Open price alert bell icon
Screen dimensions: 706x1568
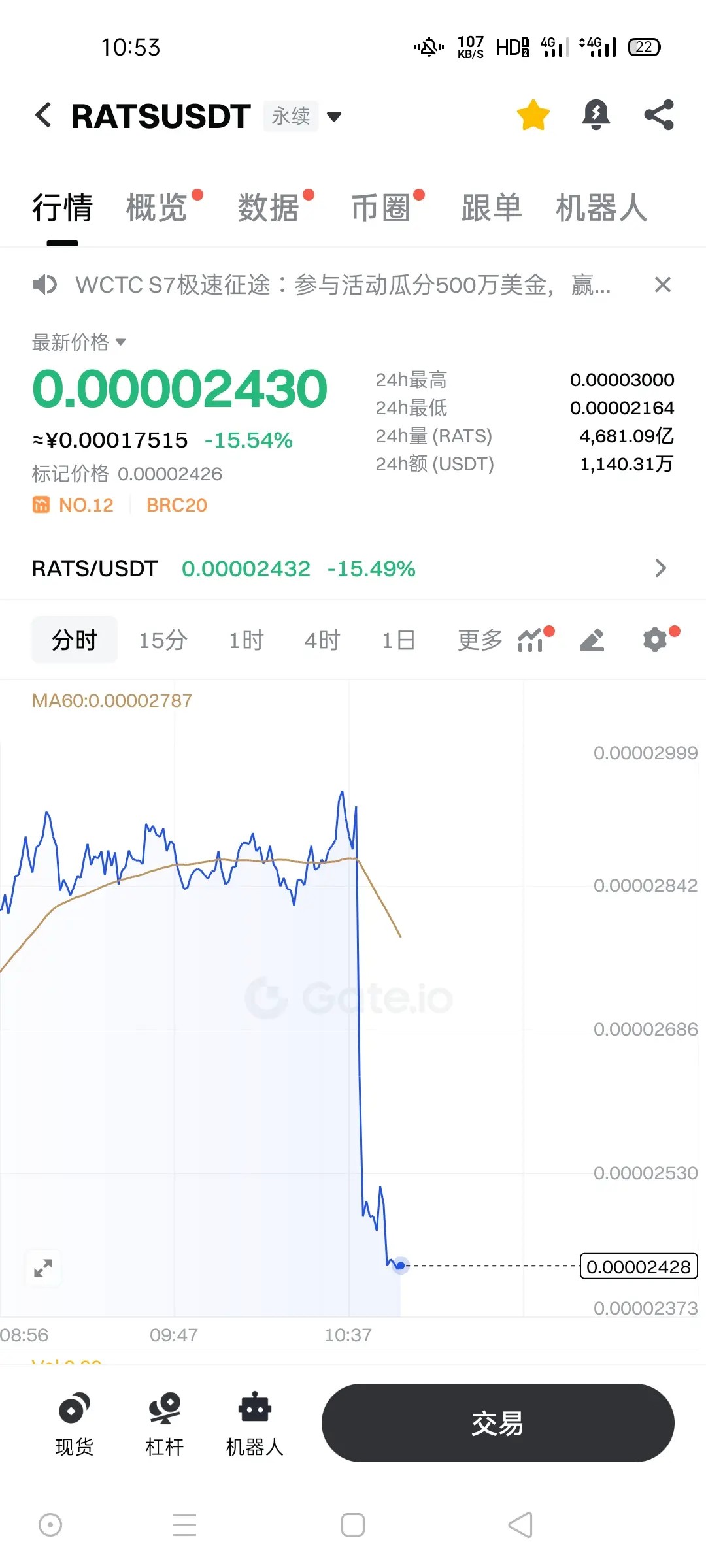[x=596, y=115]
